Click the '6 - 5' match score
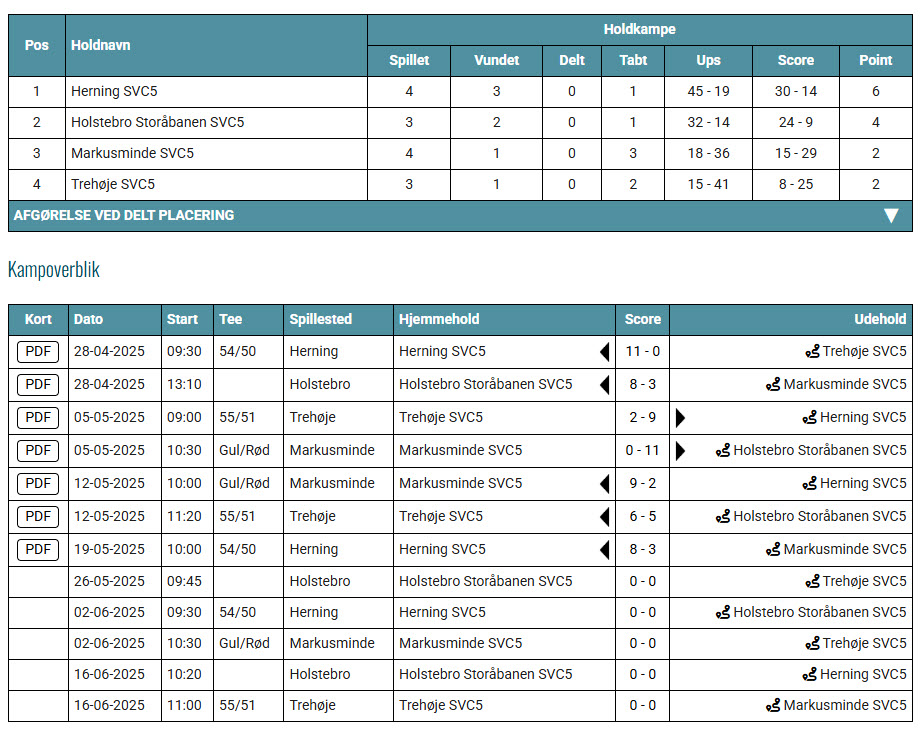This screenshot has width=924, height=732. coord(642,517)
